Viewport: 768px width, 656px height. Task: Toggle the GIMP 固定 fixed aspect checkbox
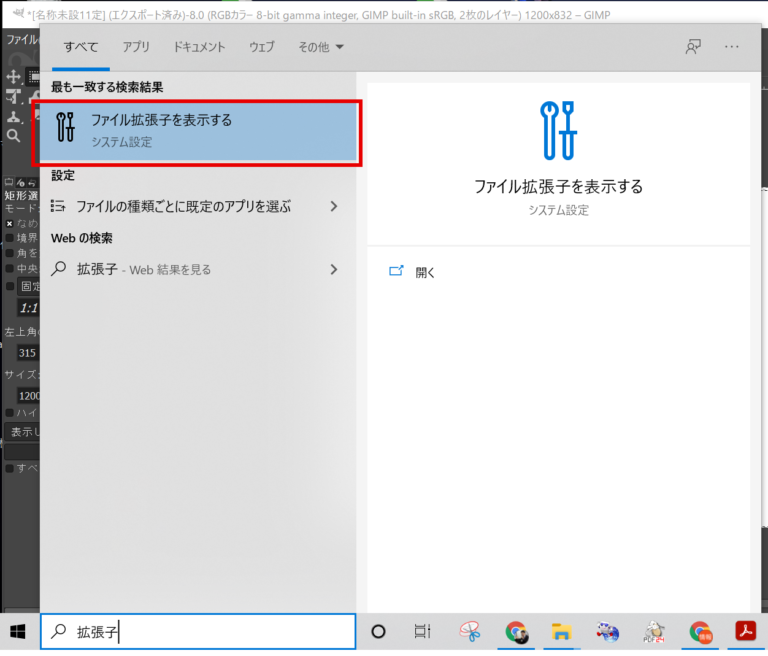tap(9, 286)
